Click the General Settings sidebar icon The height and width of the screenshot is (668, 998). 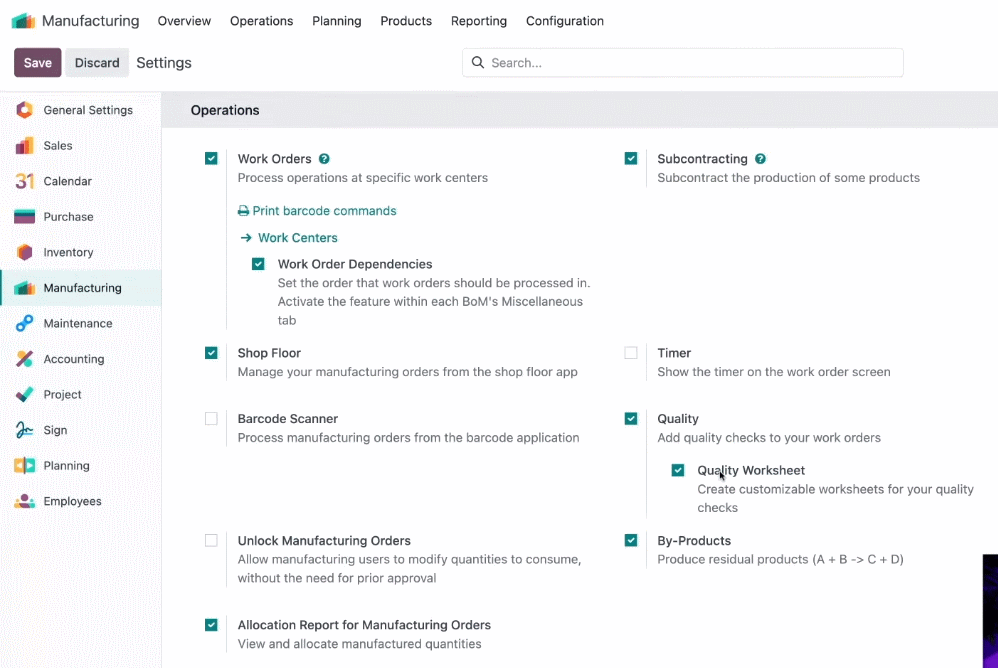point(24,110)
